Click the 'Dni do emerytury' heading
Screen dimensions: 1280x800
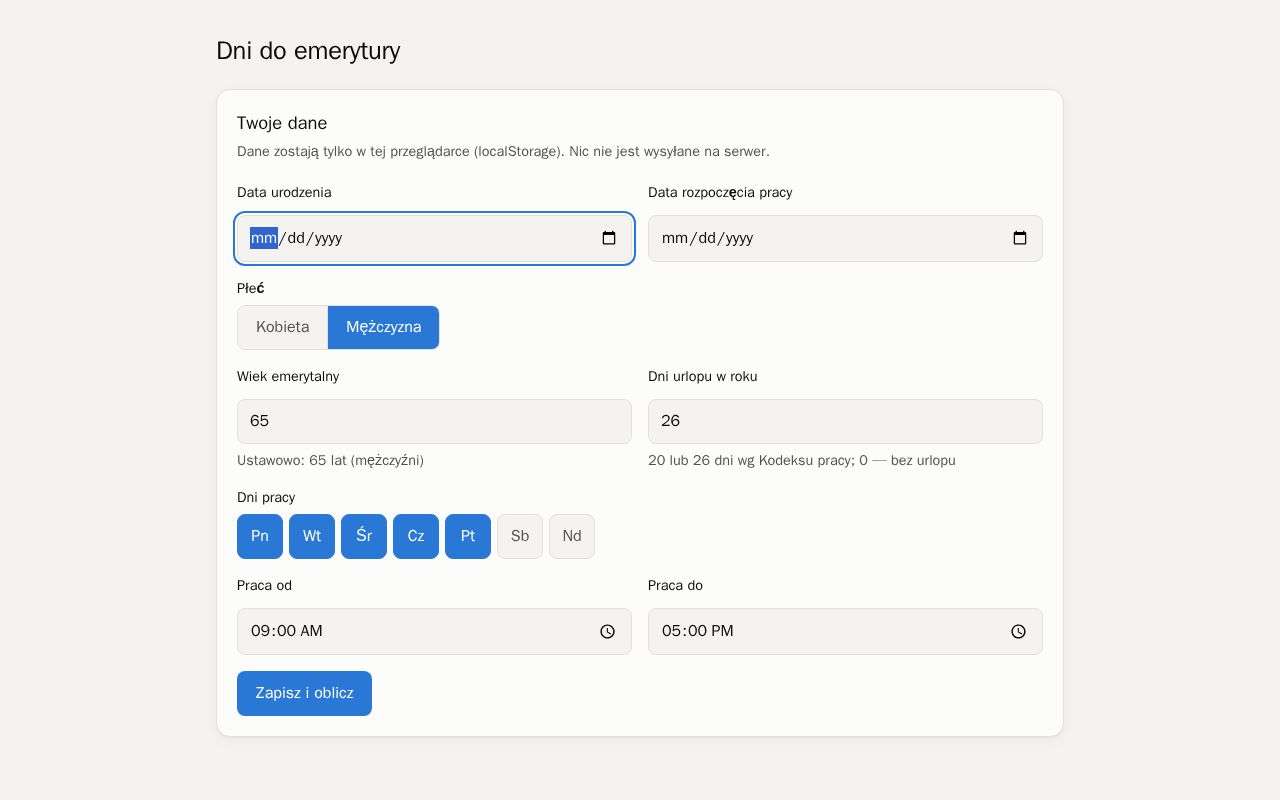[308, 51]
